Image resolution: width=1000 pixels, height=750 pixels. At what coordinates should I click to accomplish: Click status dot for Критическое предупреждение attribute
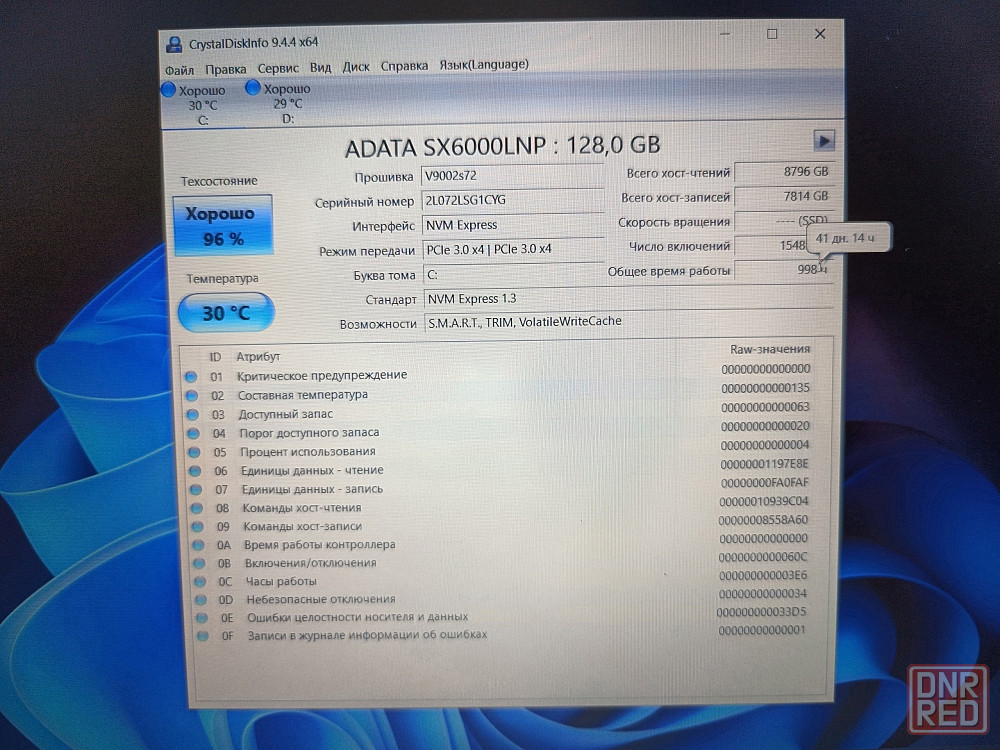(191, 376)
